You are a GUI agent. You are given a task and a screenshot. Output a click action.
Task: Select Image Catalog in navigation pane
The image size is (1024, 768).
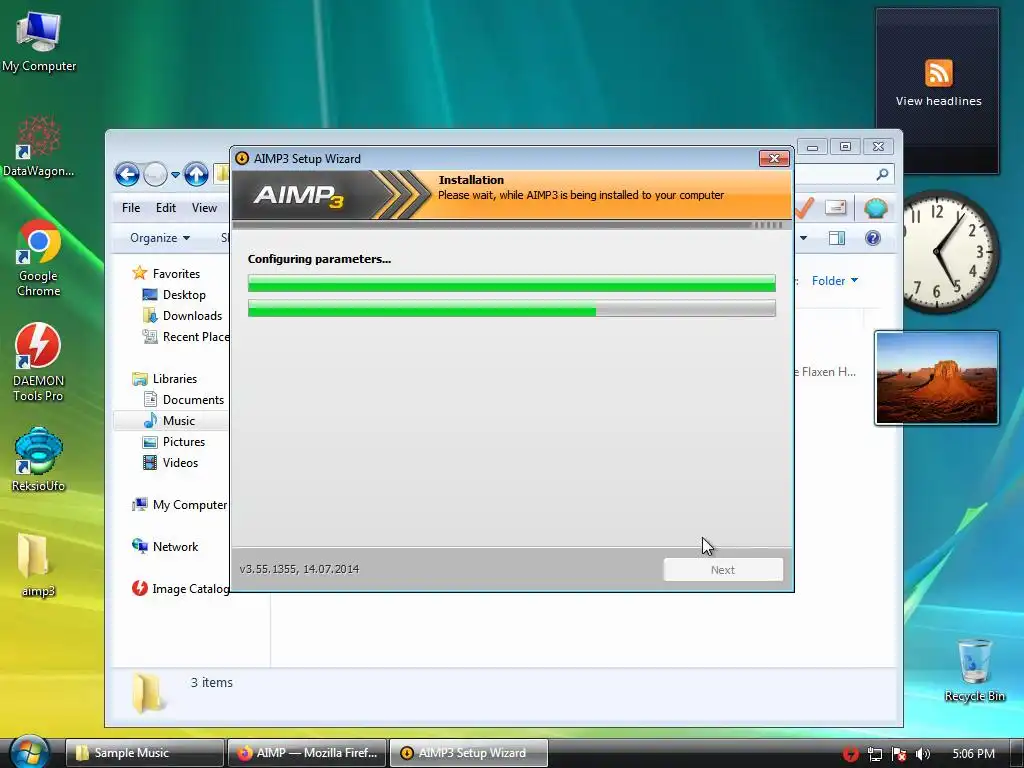[180, 588]
